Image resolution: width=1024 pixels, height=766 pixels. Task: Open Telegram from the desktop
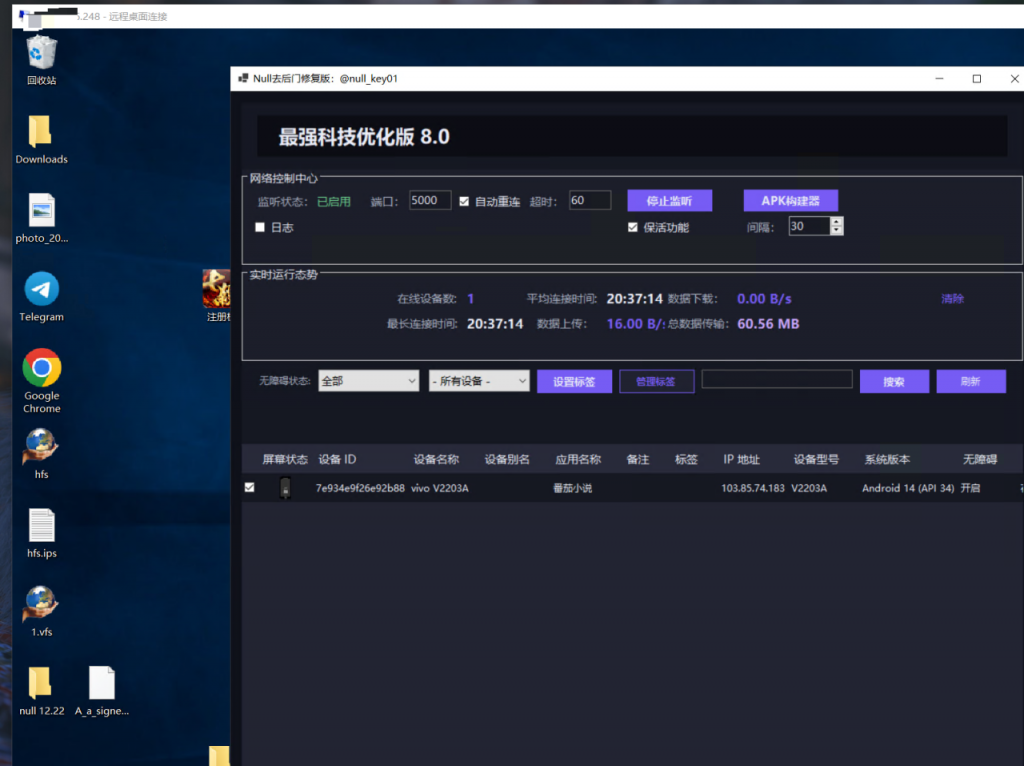[x=41, y=290]
